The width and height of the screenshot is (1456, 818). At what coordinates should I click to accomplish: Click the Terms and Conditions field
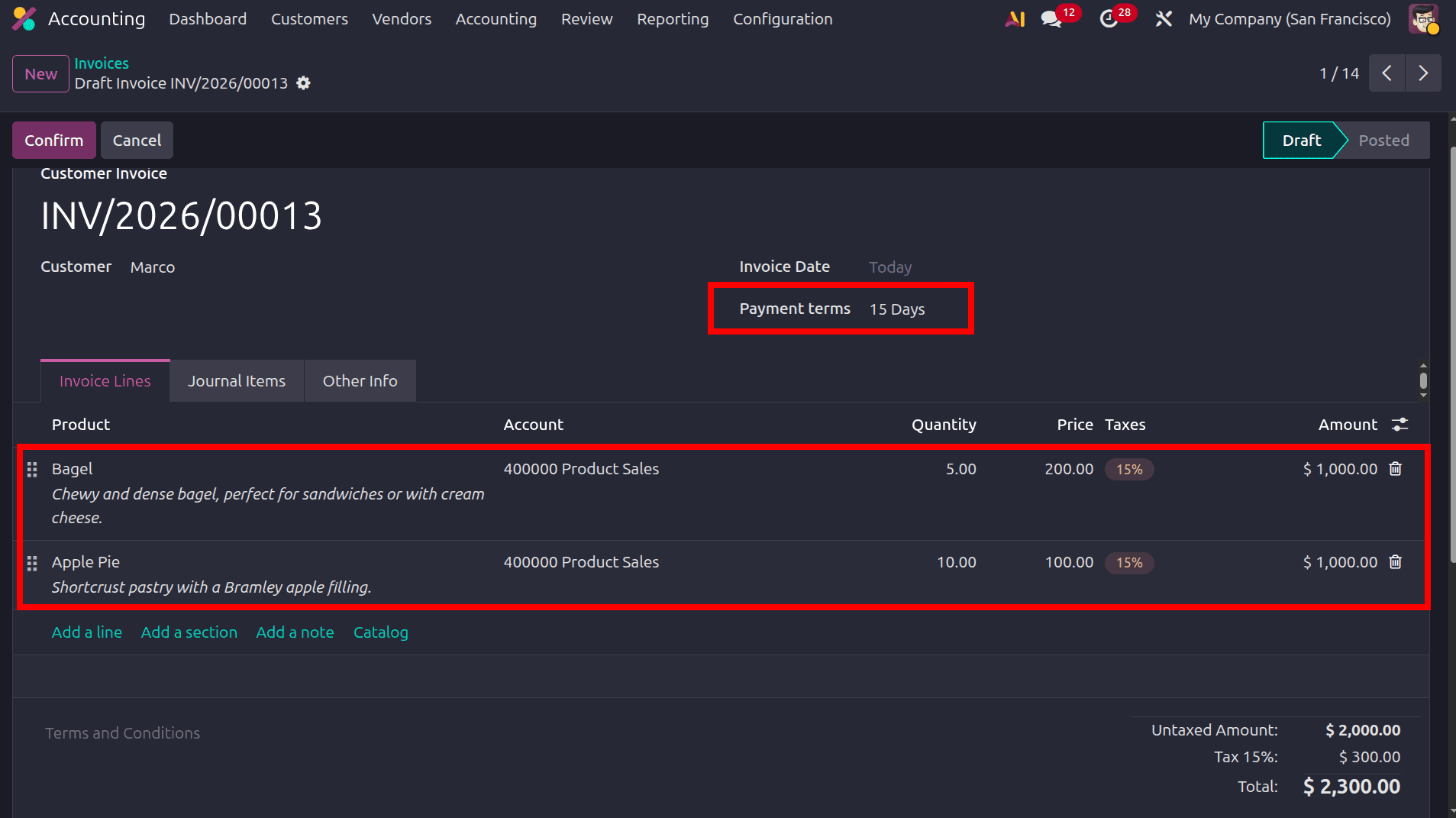pos(122,733)
